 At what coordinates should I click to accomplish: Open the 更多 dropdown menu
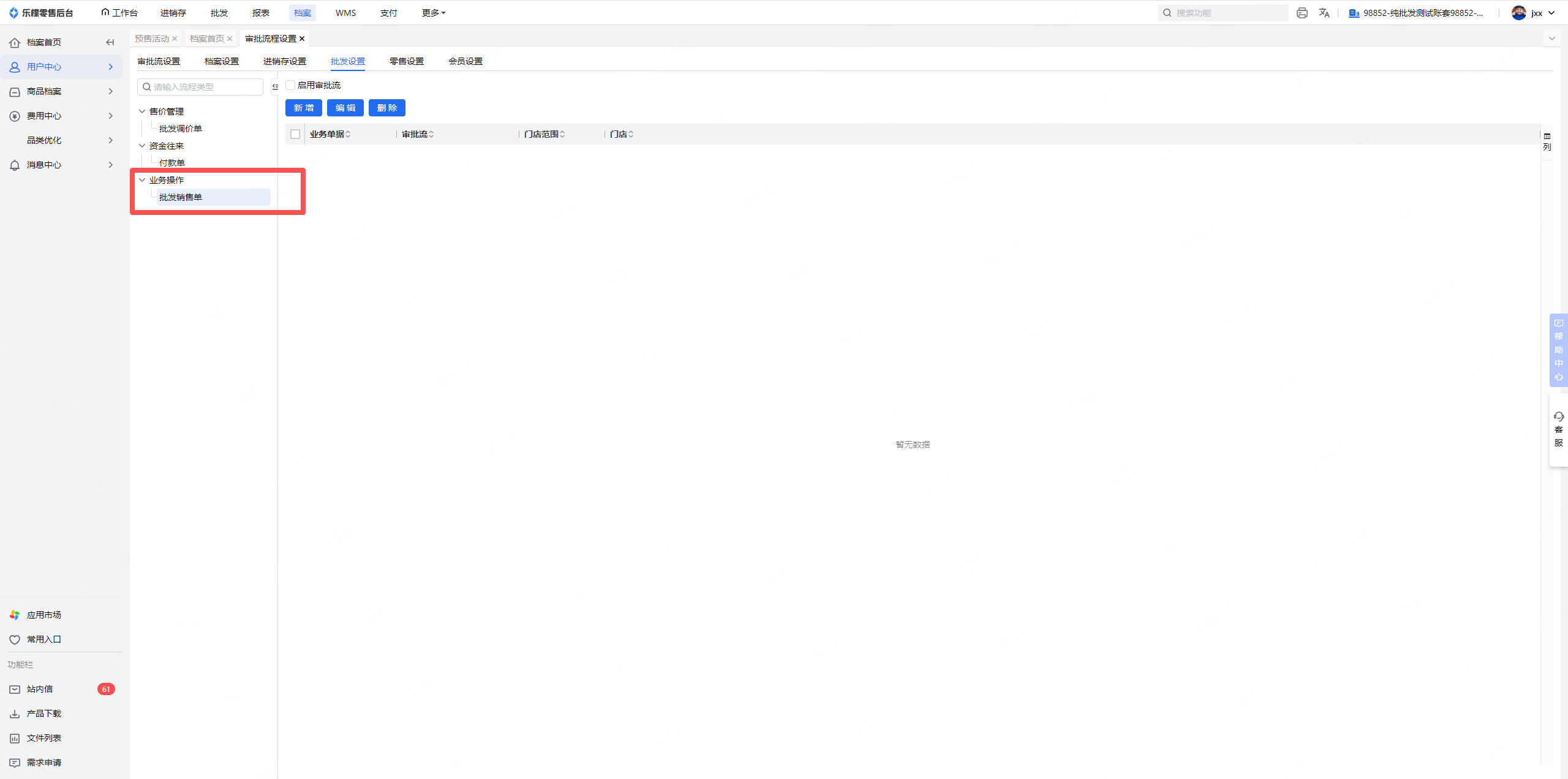pos(434,13)
